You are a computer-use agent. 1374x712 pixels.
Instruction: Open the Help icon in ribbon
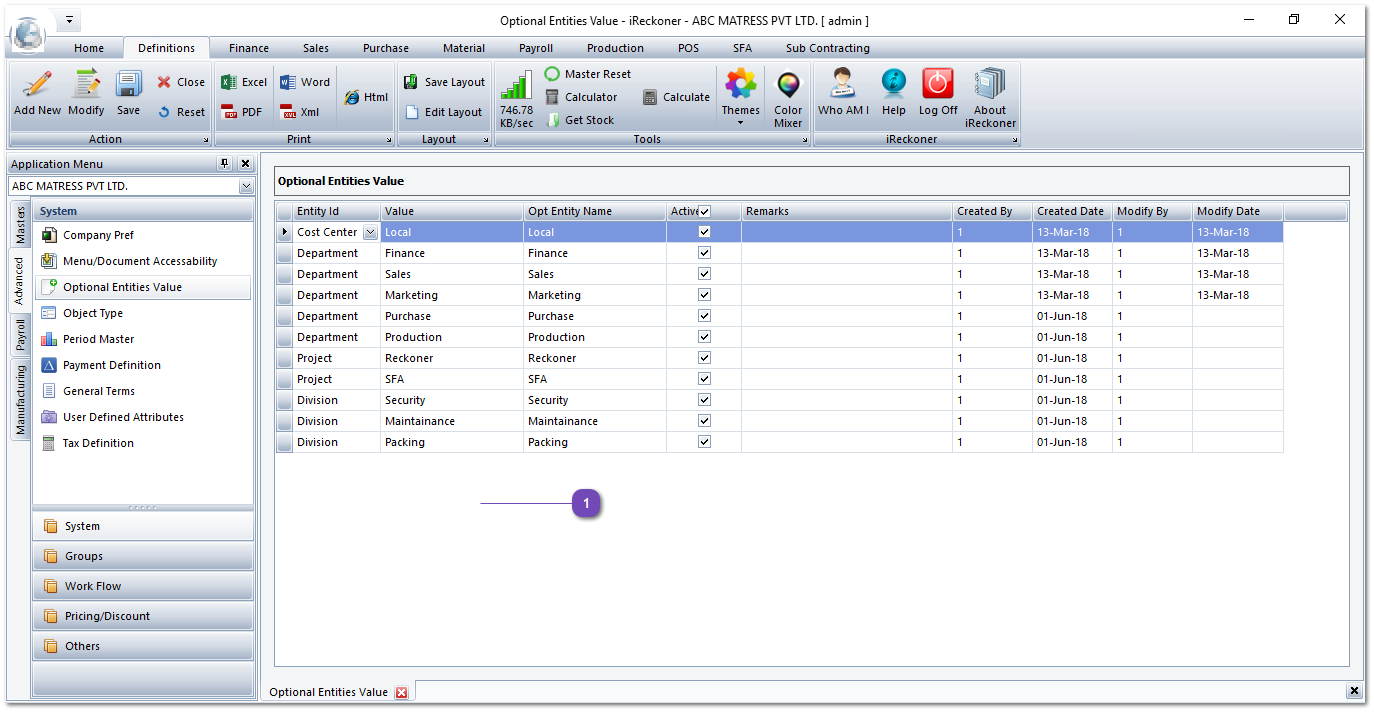click(x=893, y=86)
